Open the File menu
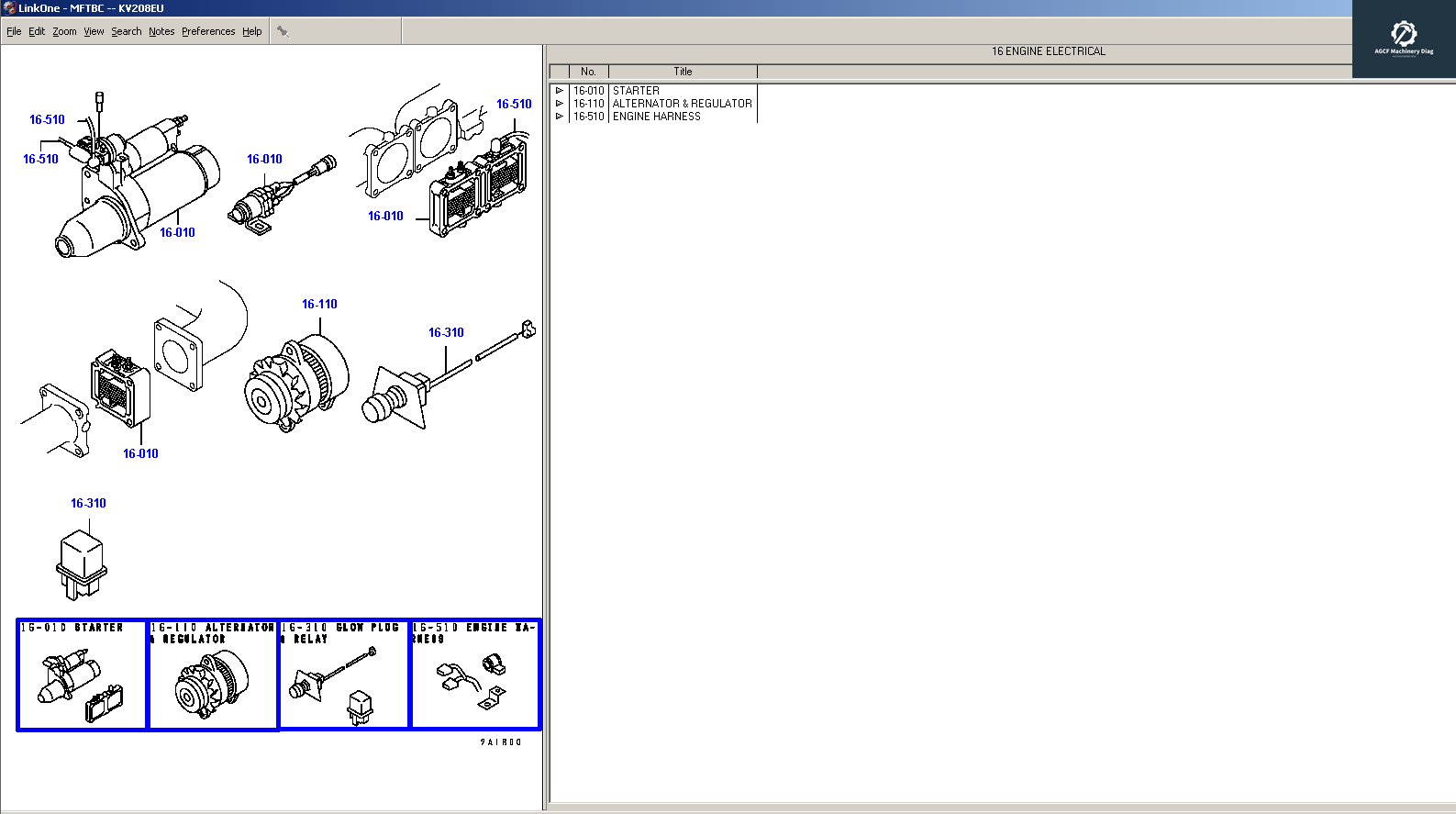 14,31
